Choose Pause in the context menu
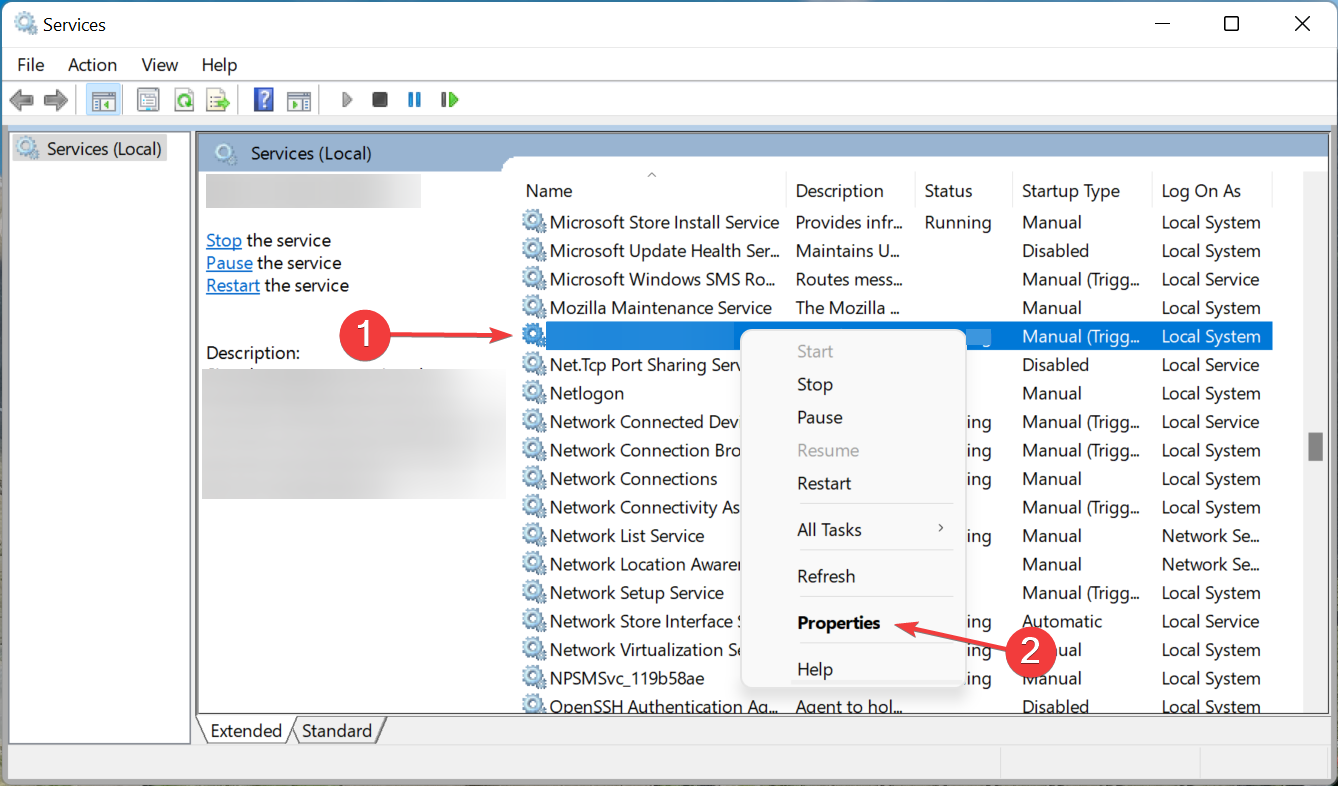Screen dimensions: 1338x786 [820, 417]
